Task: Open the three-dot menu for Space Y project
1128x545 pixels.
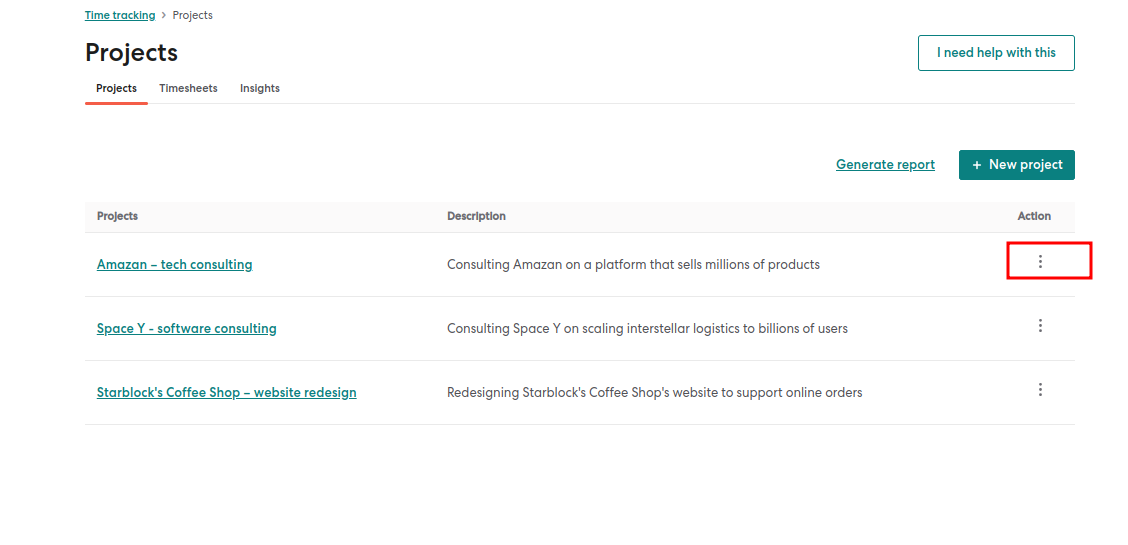Action: click(1040, 326)
